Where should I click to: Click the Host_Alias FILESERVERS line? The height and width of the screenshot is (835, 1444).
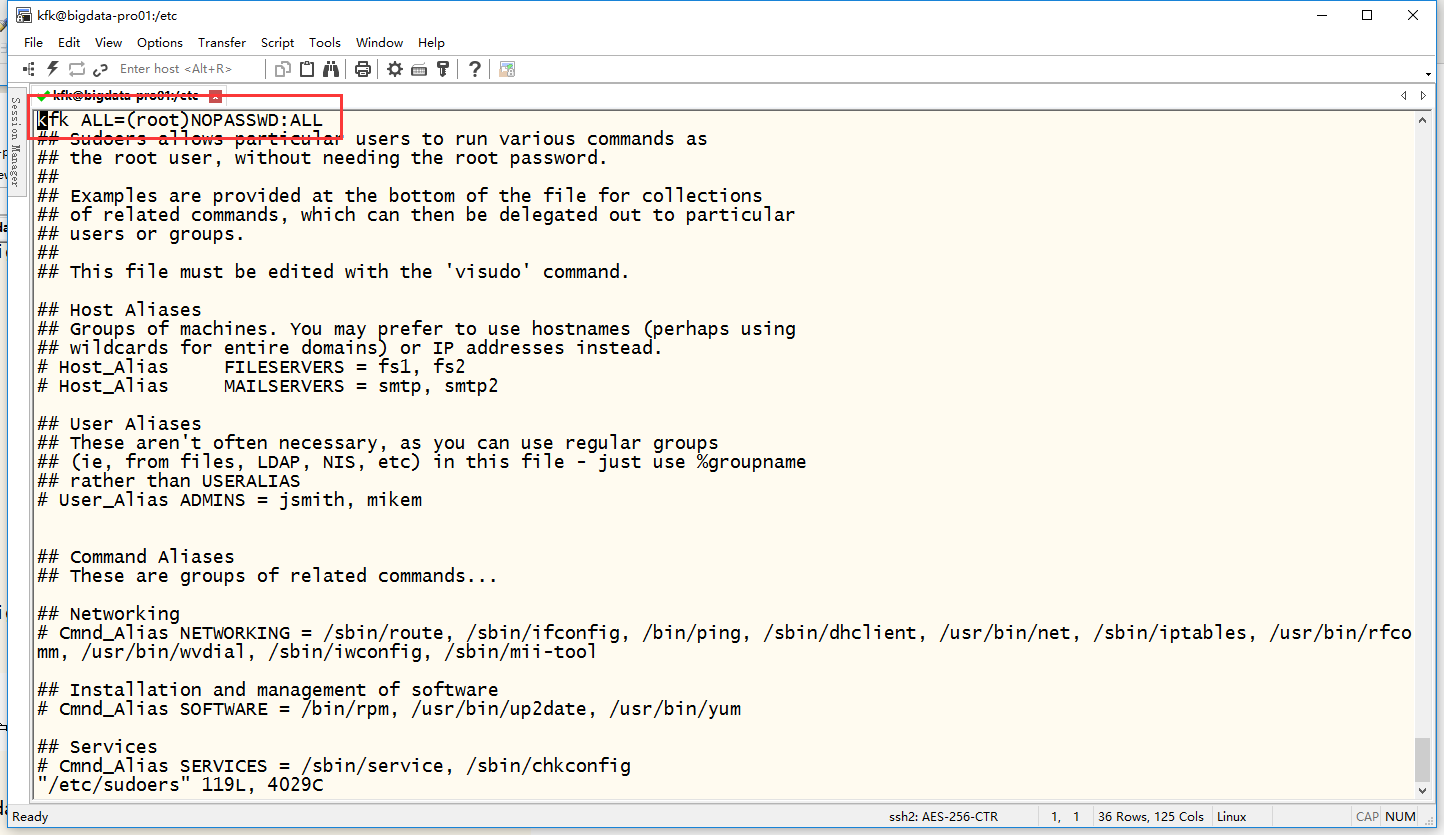point(251,367)
